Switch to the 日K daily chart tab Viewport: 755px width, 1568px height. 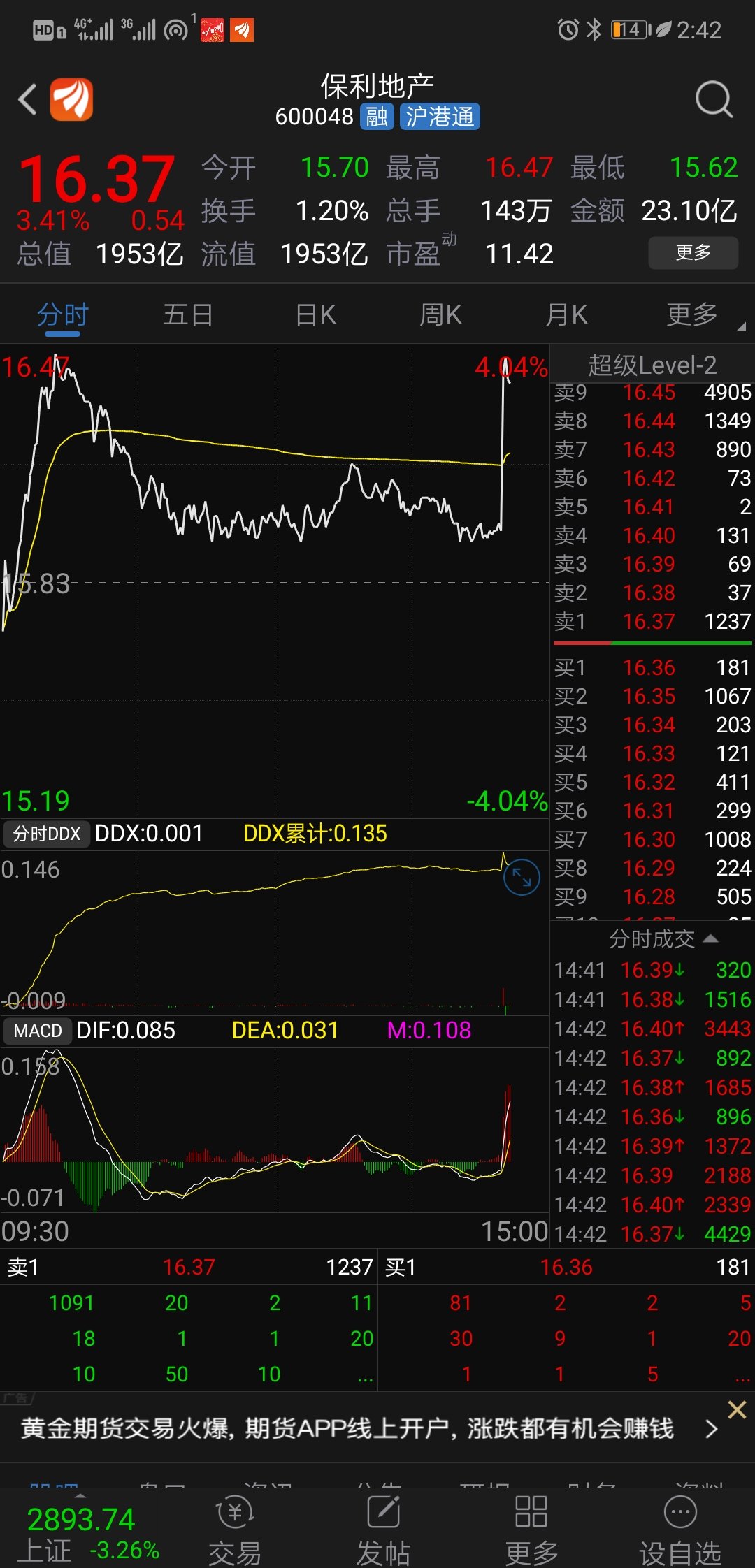pyautogui.click(x=315, y=315)
